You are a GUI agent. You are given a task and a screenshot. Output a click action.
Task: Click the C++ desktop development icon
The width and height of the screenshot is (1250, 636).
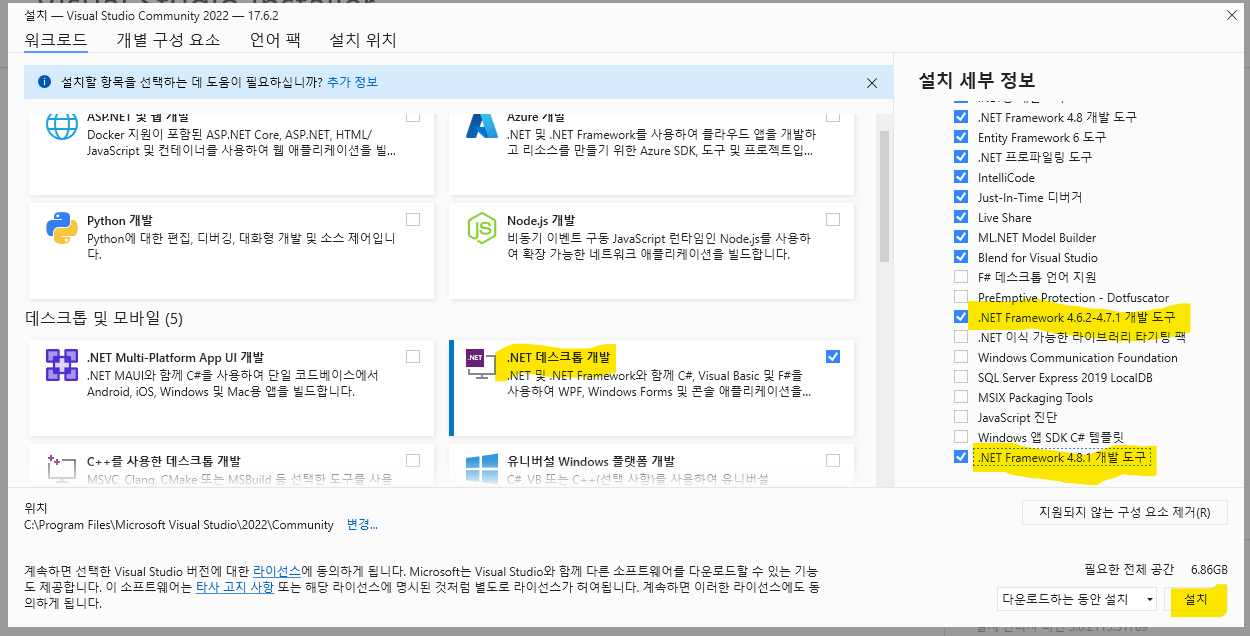62,468
